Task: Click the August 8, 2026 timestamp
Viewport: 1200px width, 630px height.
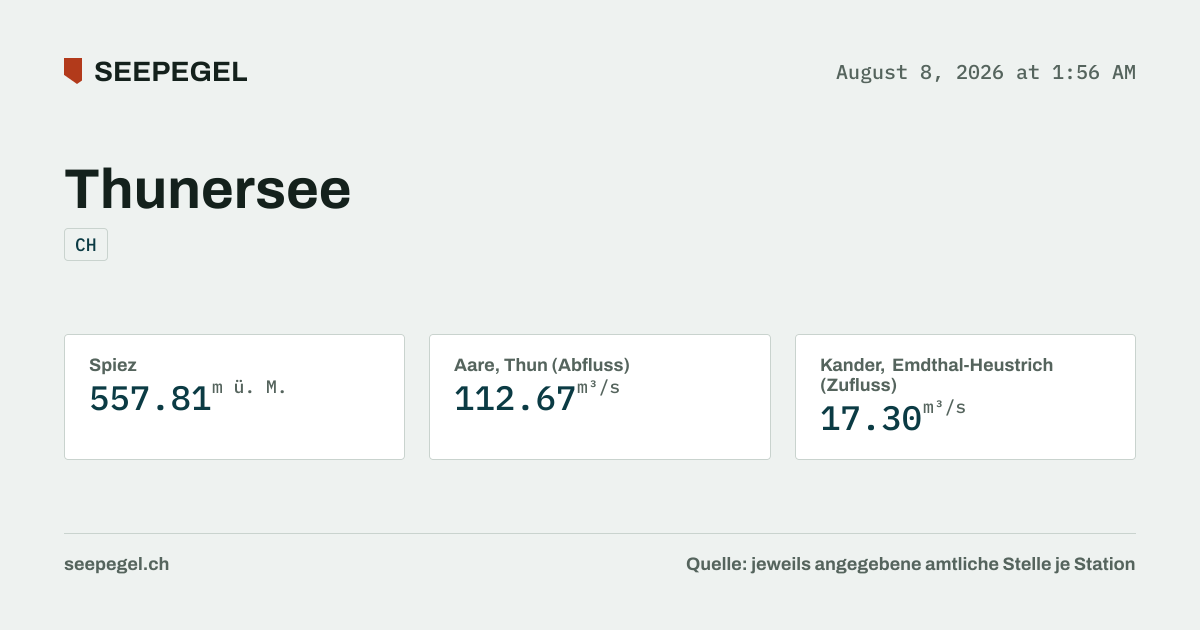Action: point(986,72)
